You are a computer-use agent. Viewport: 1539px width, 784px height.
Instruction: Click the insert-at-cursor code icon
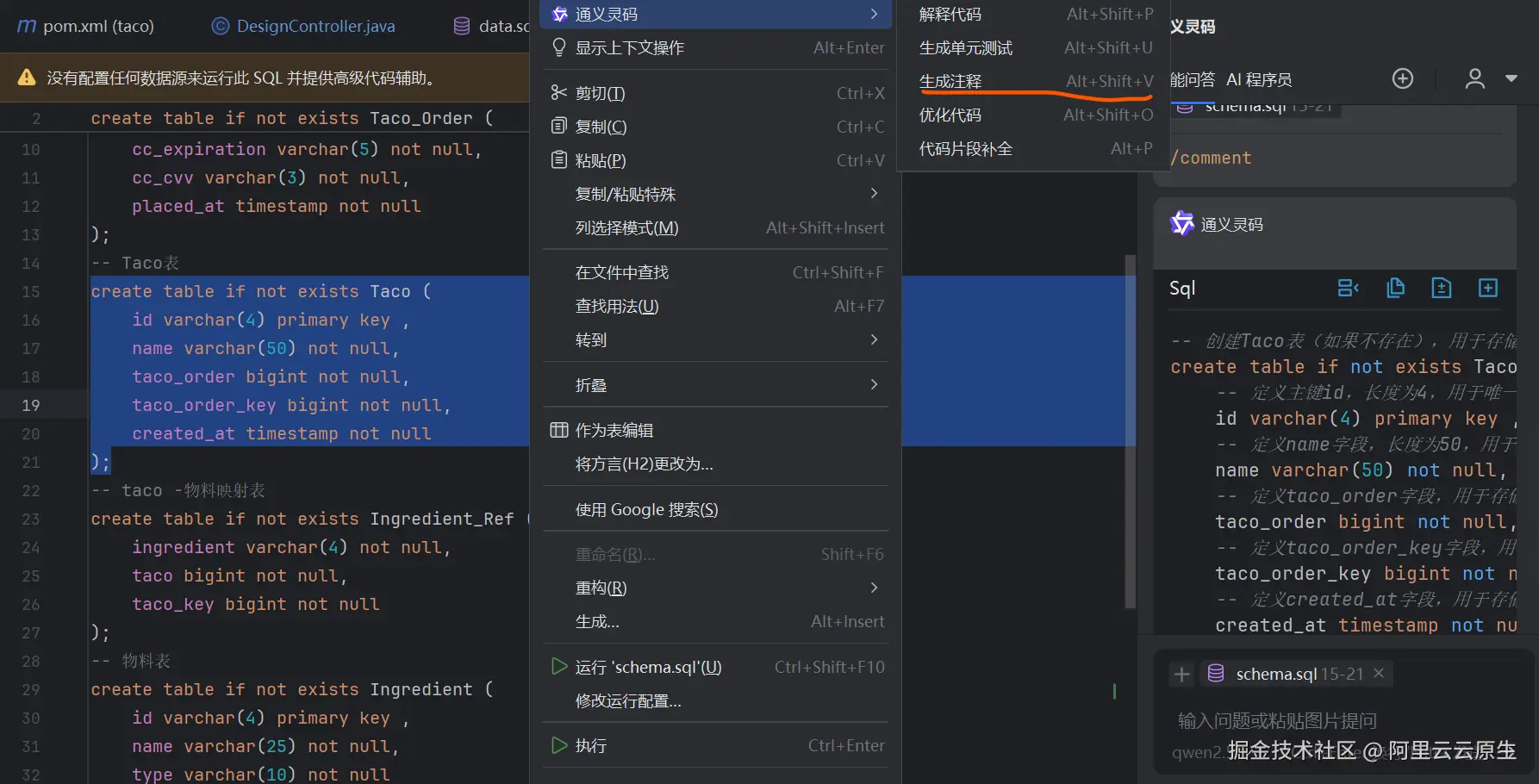(x=1349, y=288)
